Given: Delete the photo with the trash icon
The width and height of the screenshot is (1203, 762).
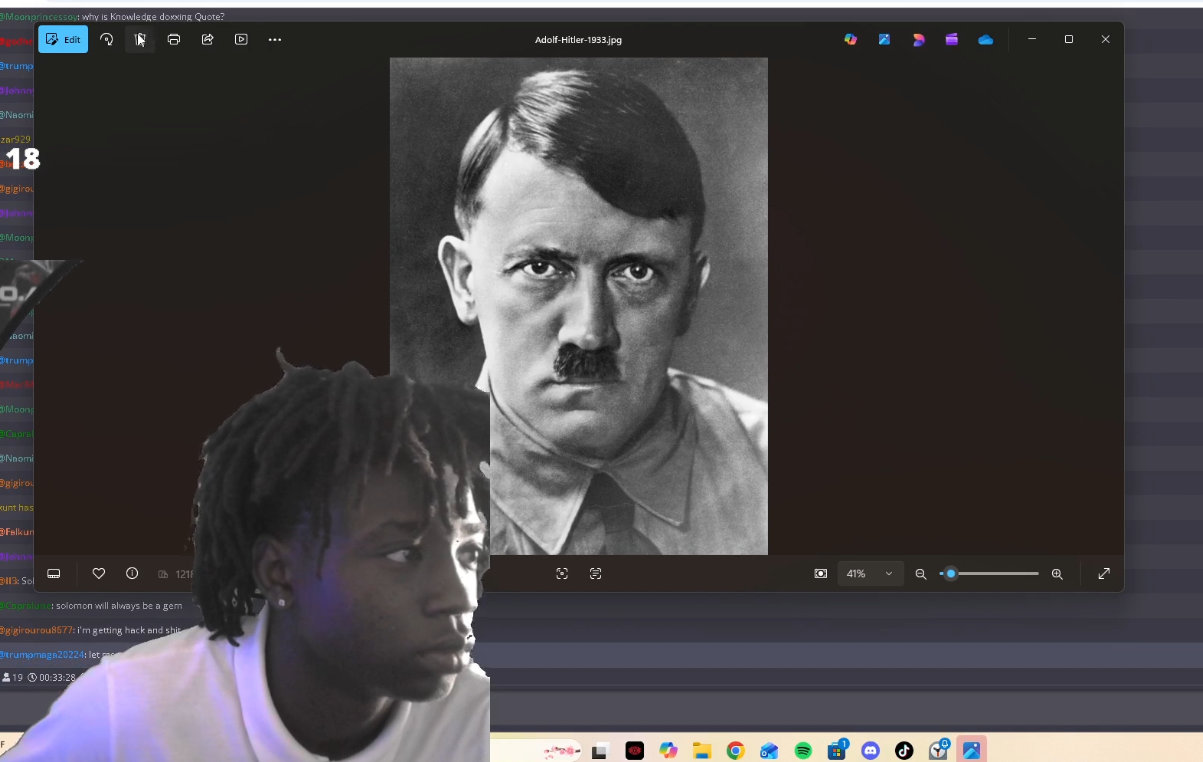Looking at the screenshot, I should pos(141,39).
